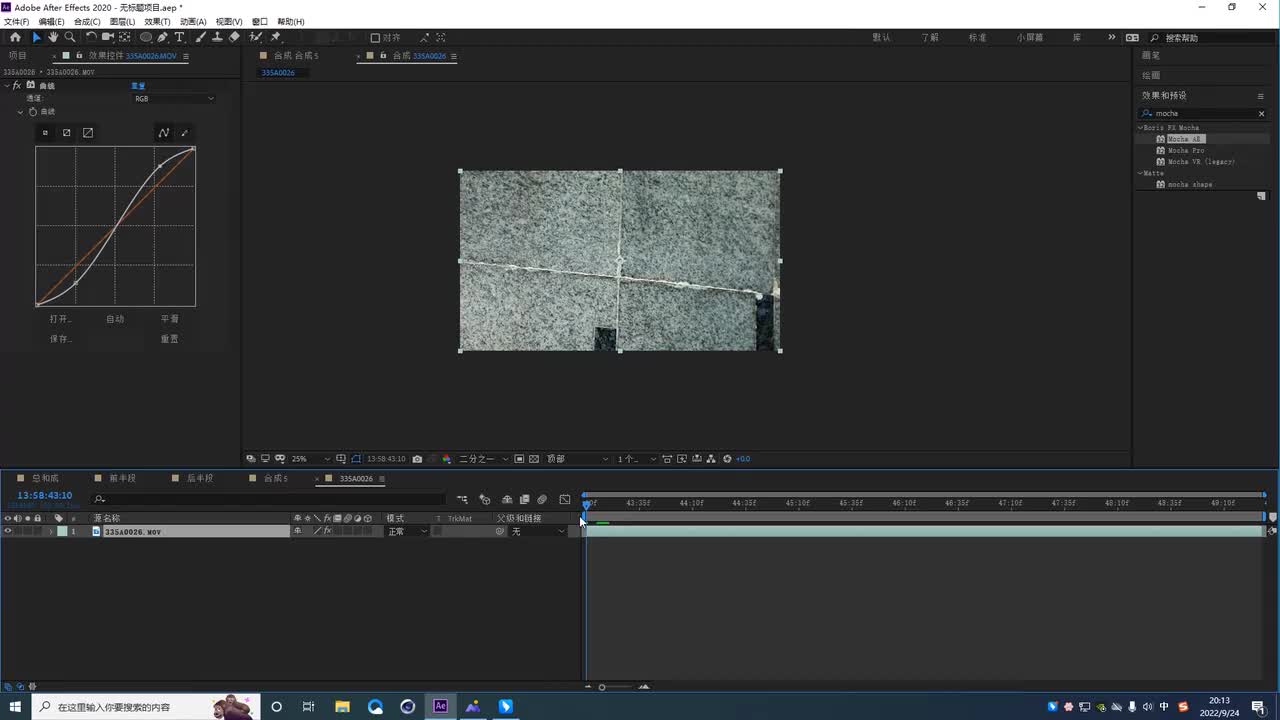Click the 平滑 button under curves
This screenshot has width=1280, height=720.
pos(169,319)
